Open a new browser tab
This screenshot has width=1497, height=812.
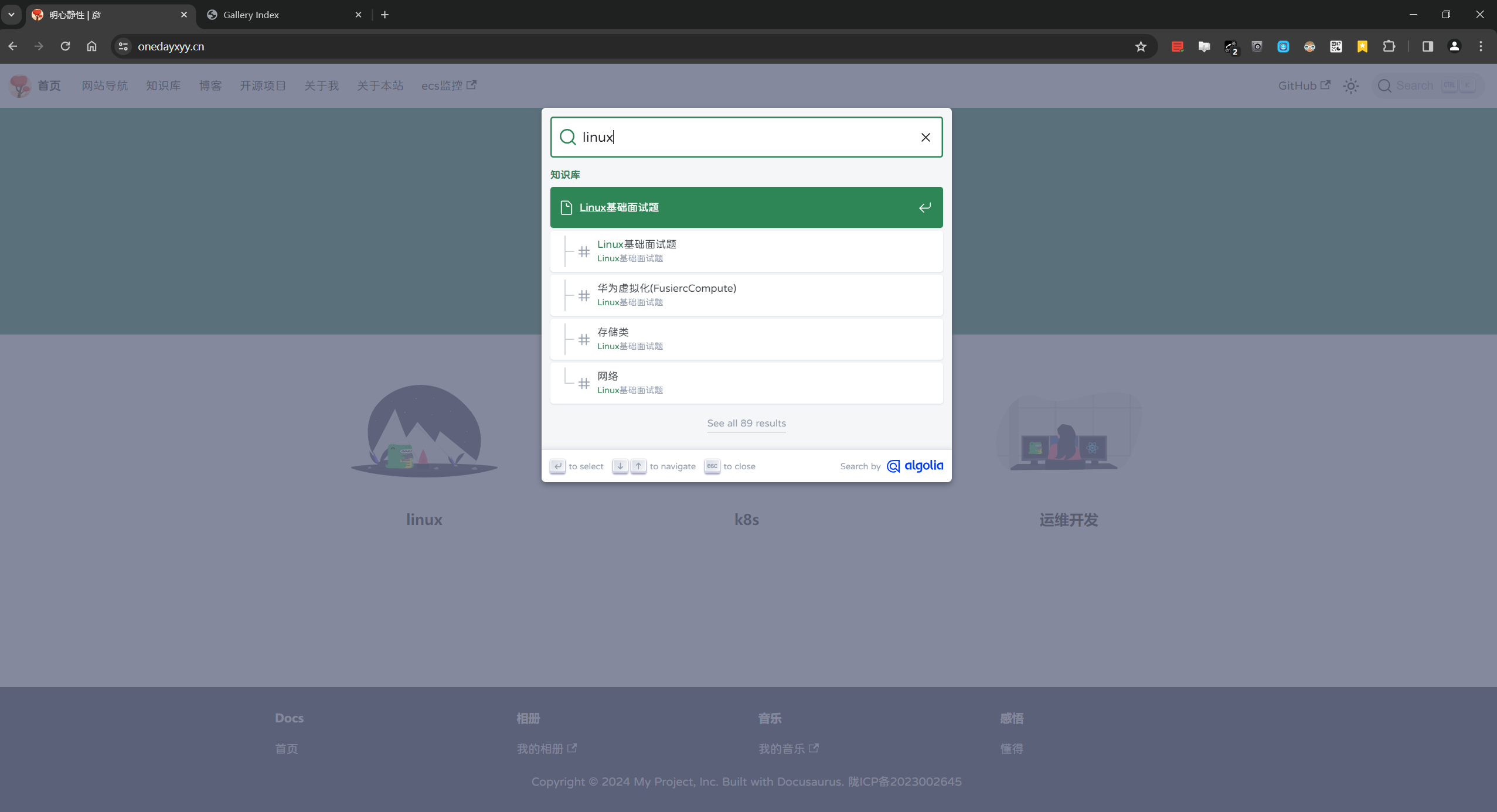(x=385, y=15)
